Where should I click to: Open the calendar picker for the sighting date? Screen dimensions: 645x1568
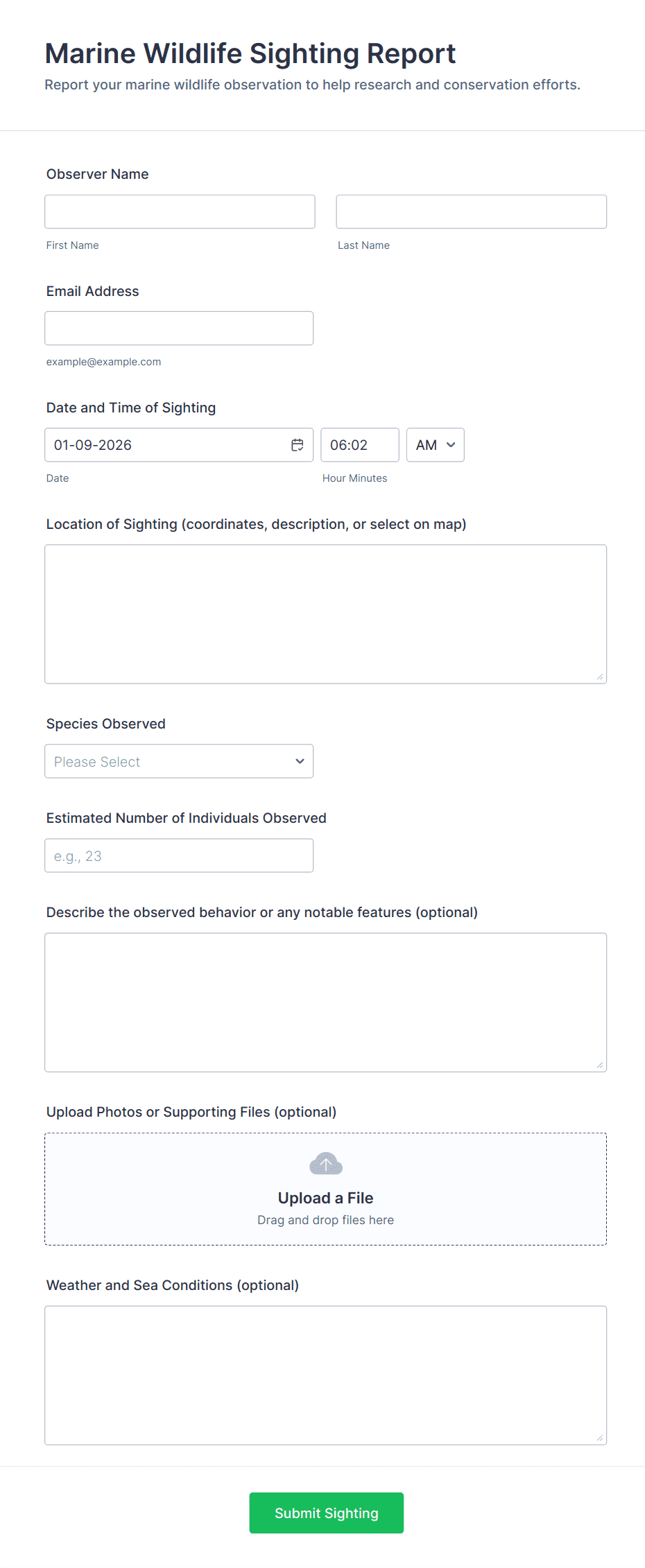pyautogui.click(x=297, y=444)
